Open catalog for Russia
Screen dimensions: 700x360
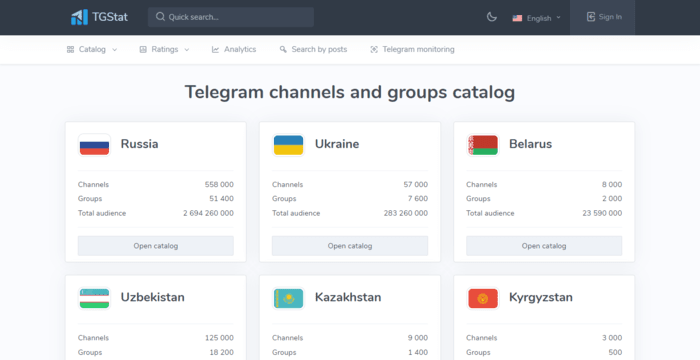tap(156, 246)
